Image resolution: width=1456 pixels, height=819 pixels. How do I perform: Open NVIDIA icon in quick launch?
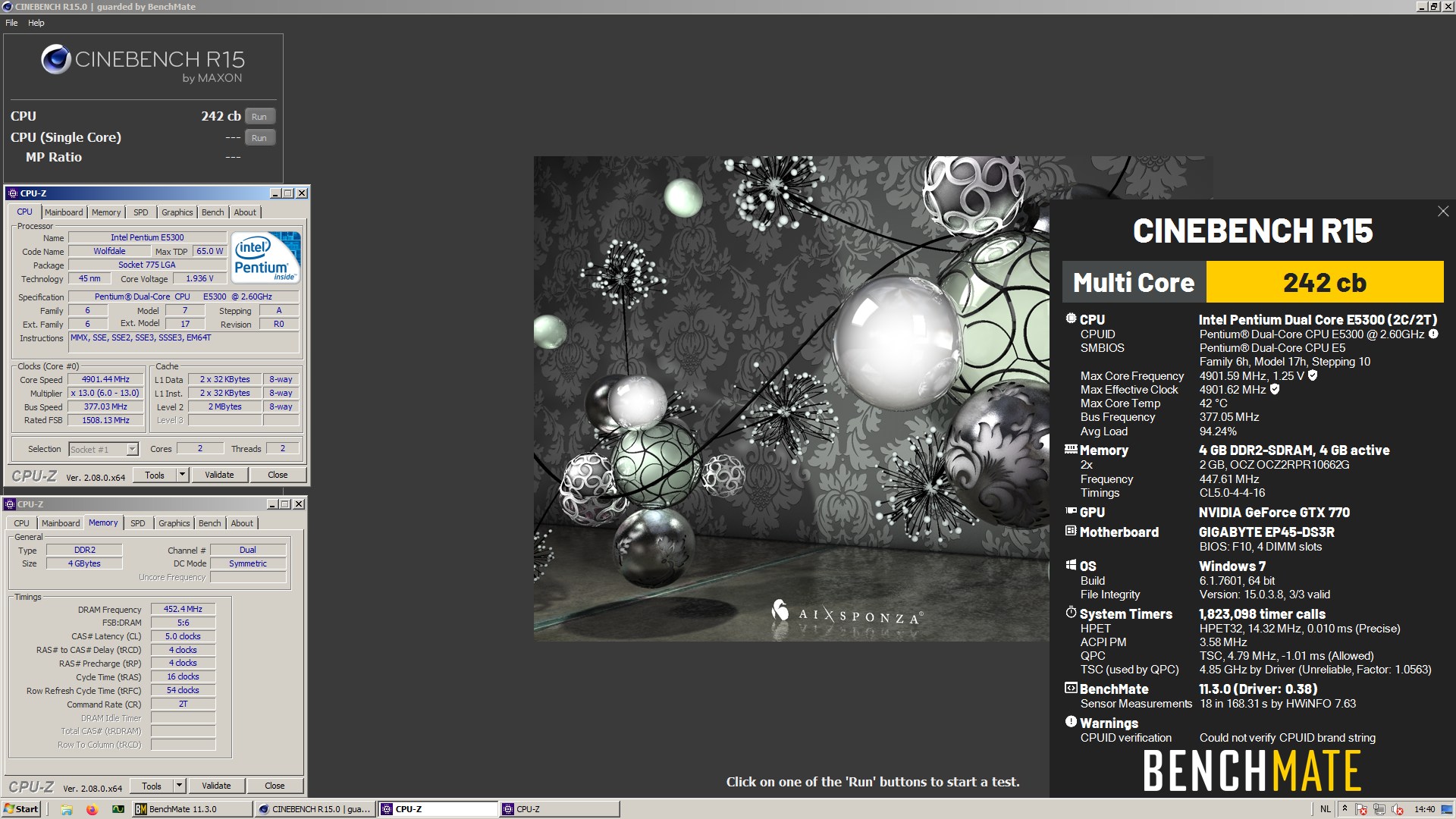118,809
